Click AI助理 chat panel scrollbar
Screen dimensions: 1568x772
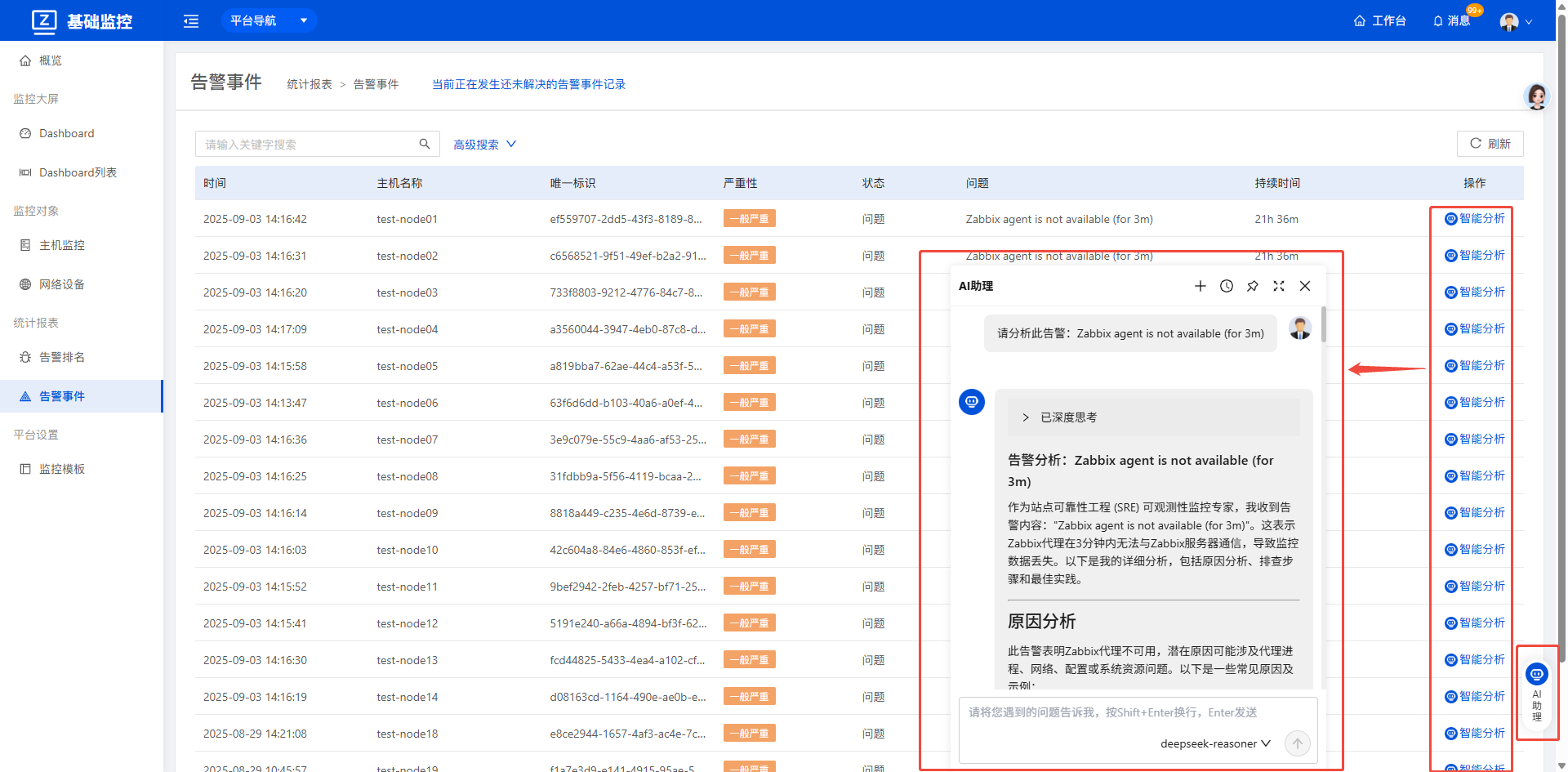click(1323, 324)
